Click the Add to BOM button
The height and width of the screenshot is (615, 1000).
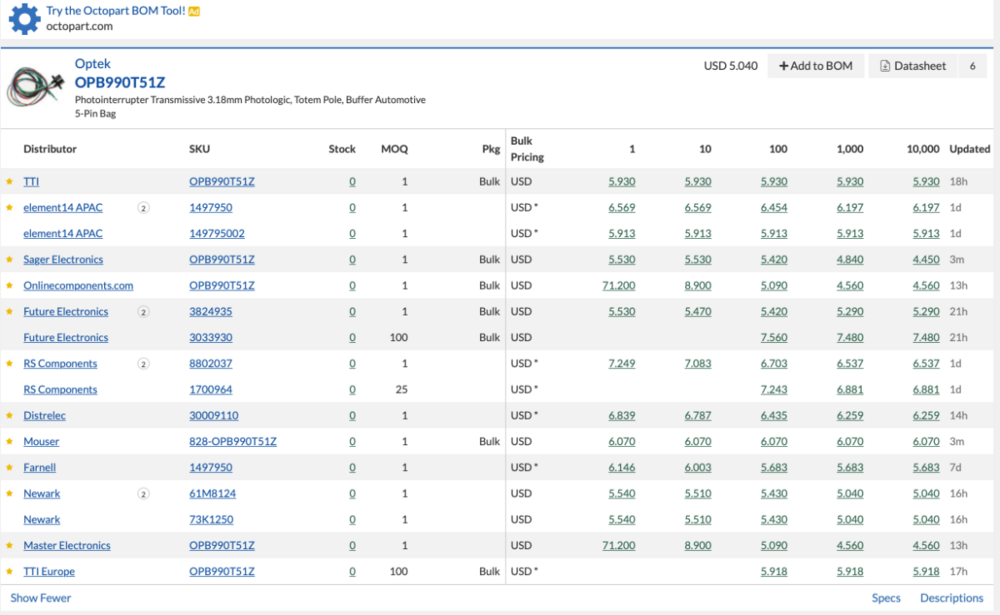tap(816, 66)
